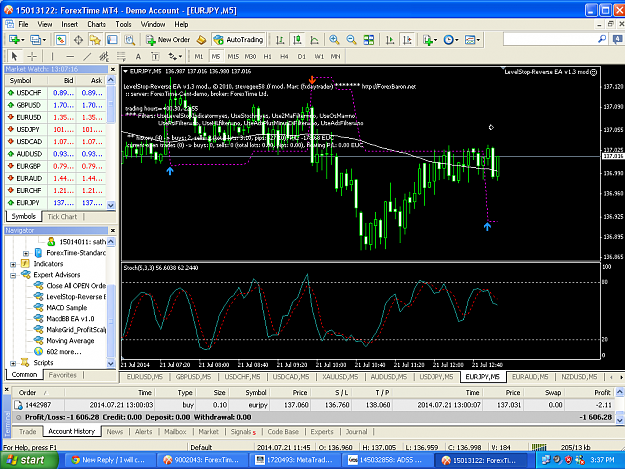The height and width of the screenshot is (469, 625).
Task: Select the Fibonacci retracement tool
Action: 121,57
